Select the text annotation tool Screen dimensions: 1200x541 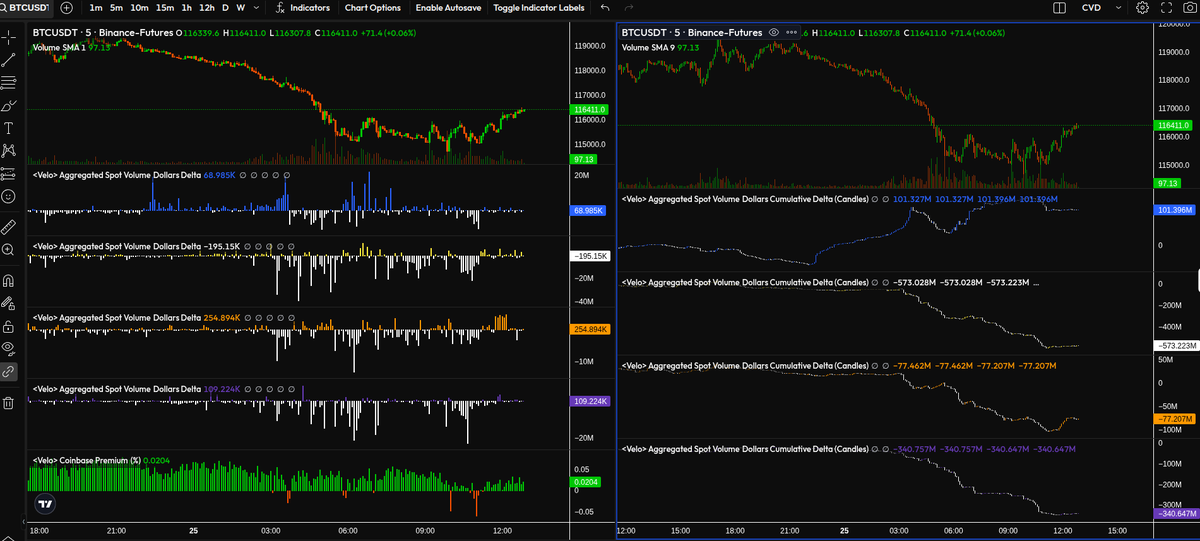[9, 128]
